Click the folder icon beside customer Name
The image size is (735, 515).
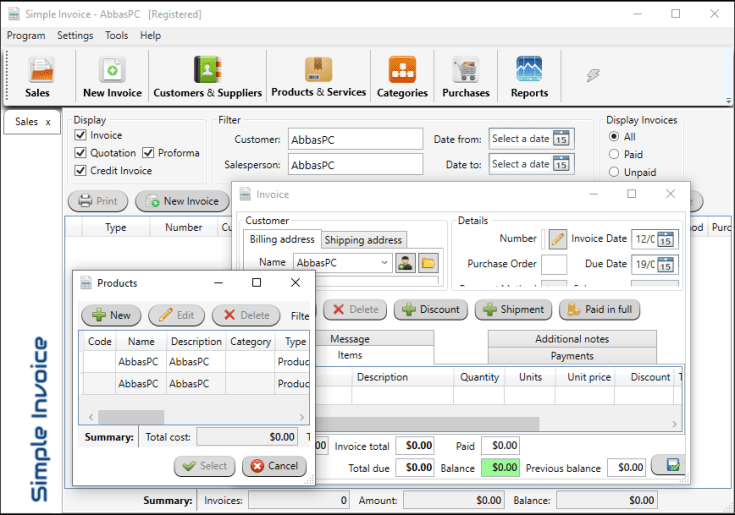point(428,263)
